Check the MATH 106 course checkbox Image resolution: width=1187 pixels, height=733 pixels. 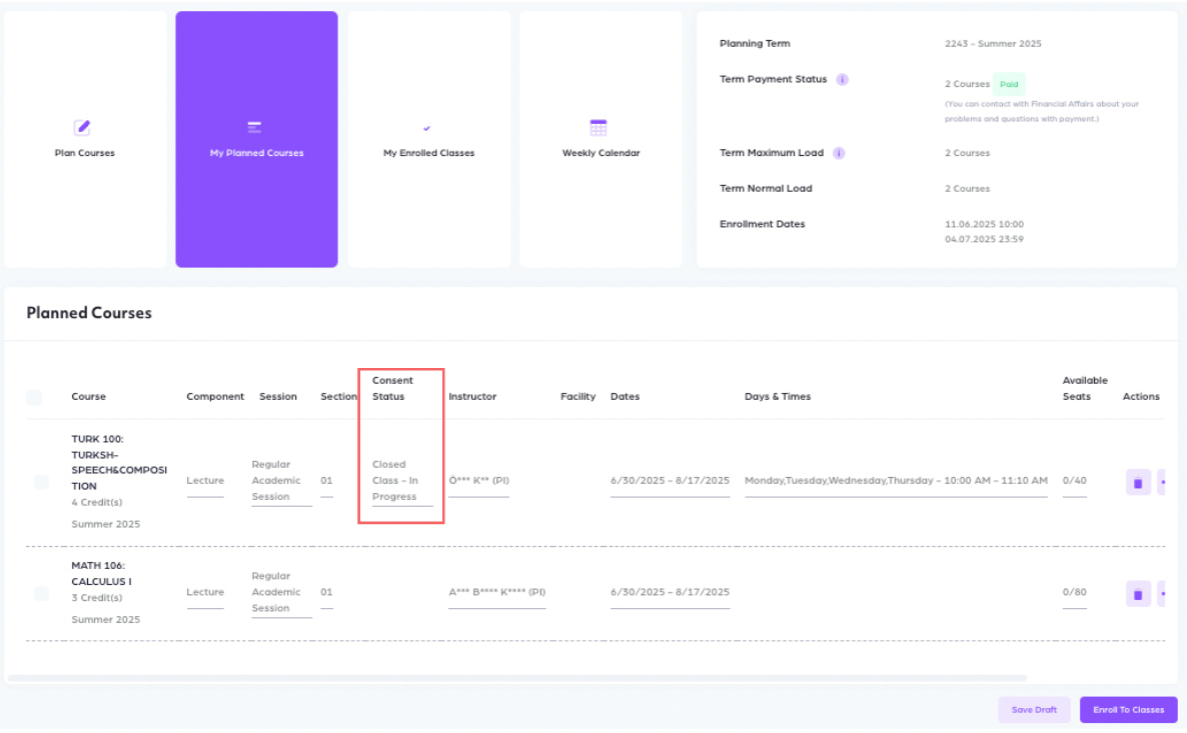pos(42,594)
